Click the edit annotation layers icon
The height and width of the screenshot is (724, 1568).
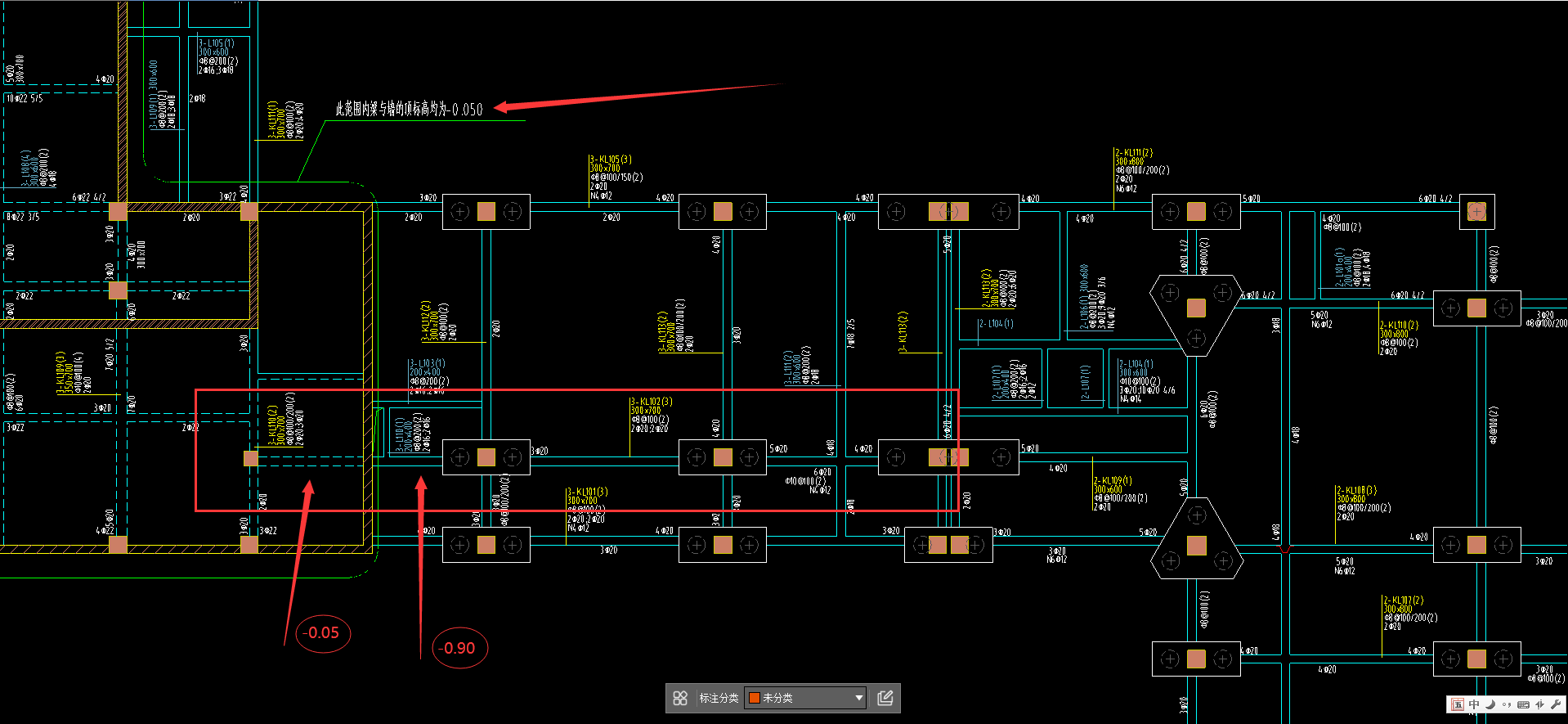(x=885, y=698)
